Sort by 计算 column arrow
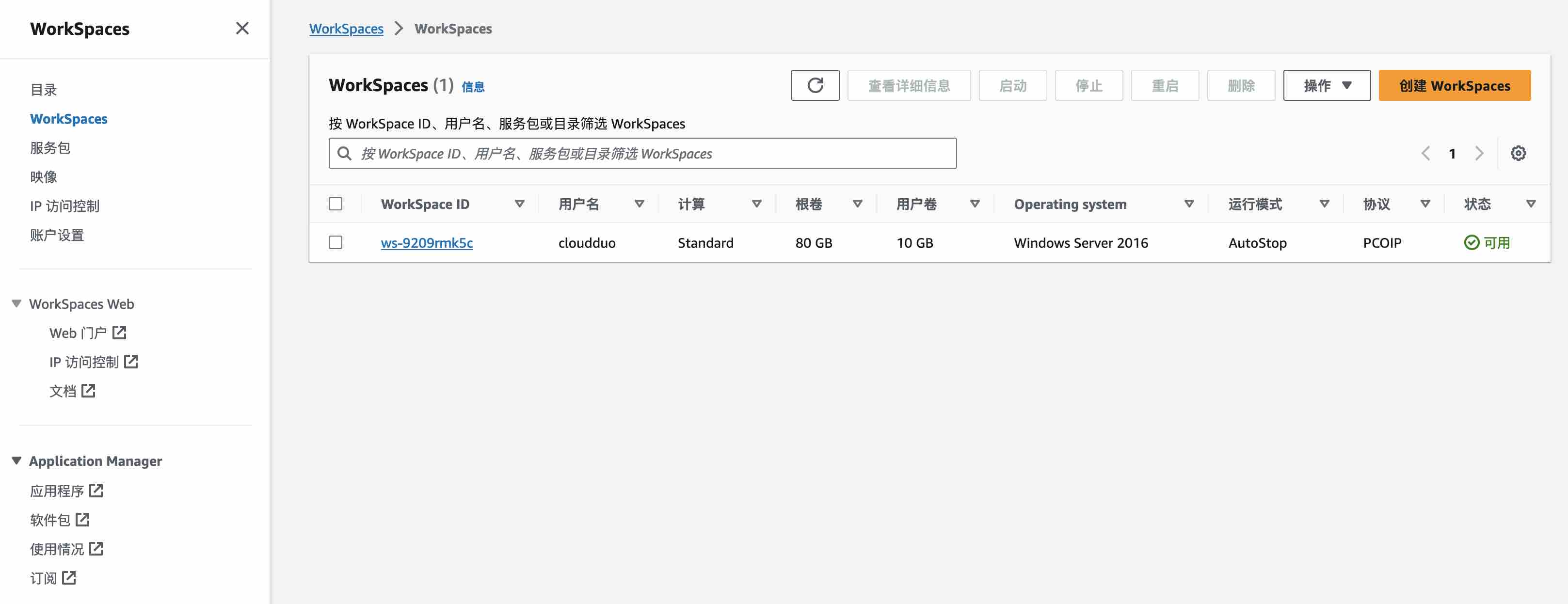Image resolution: width=1568 pixels, height=604 pixels. 757,204
